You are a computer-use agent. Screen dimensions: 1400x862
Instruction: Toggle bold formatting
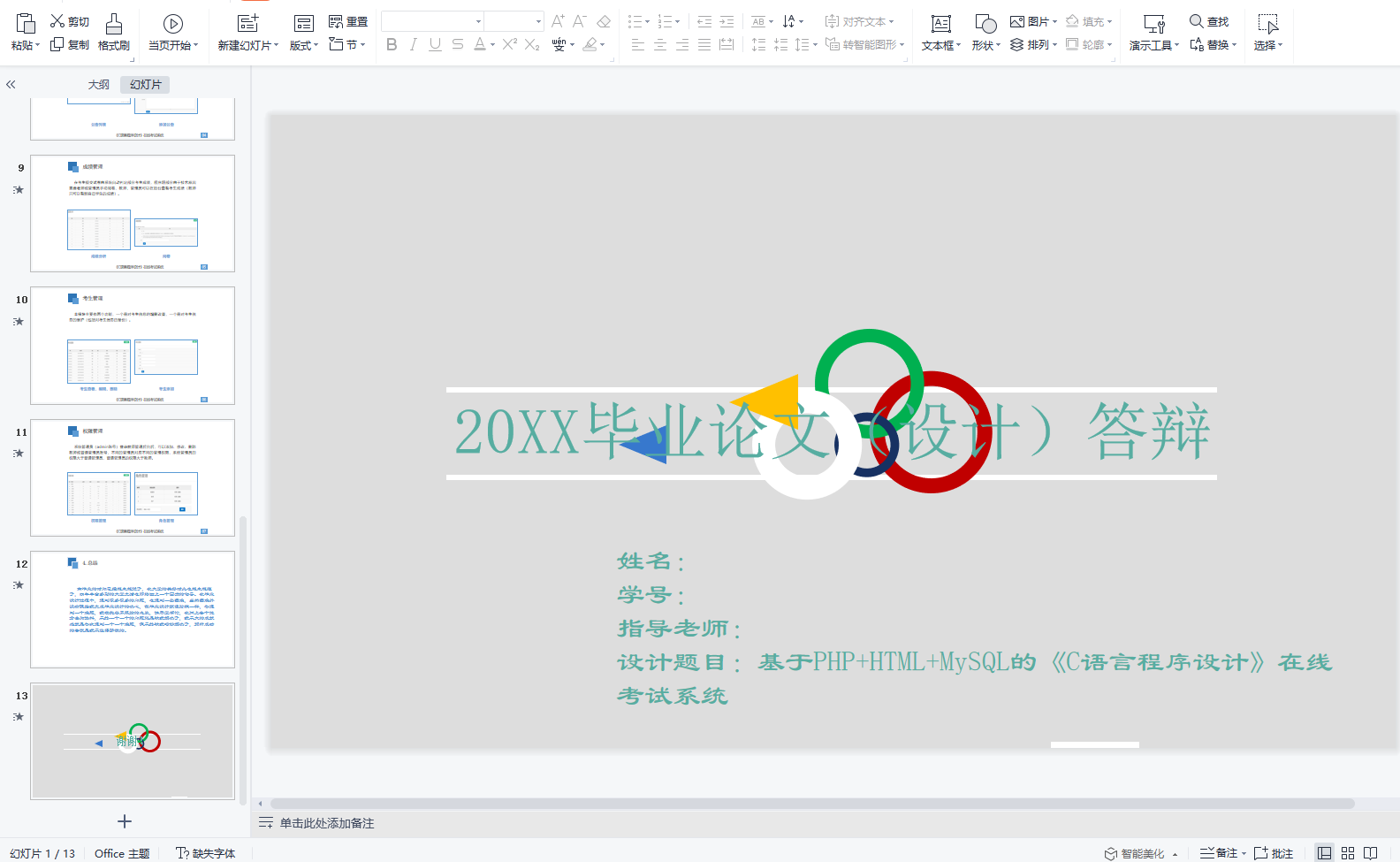click(x=392, y=44)
